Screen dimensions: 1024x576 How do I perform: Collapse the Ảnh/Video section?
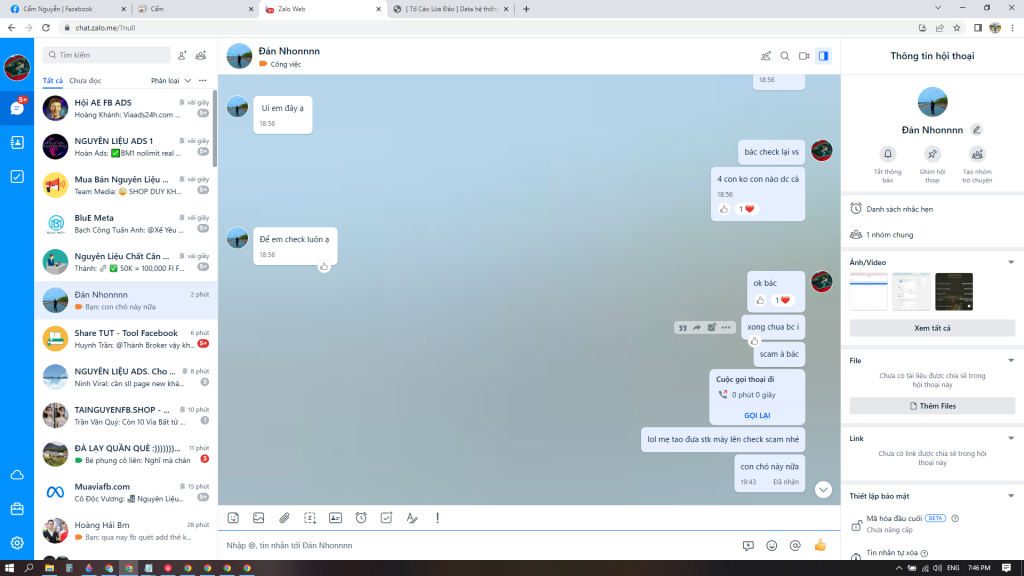pyautogui.click(x=1011, y=262)
